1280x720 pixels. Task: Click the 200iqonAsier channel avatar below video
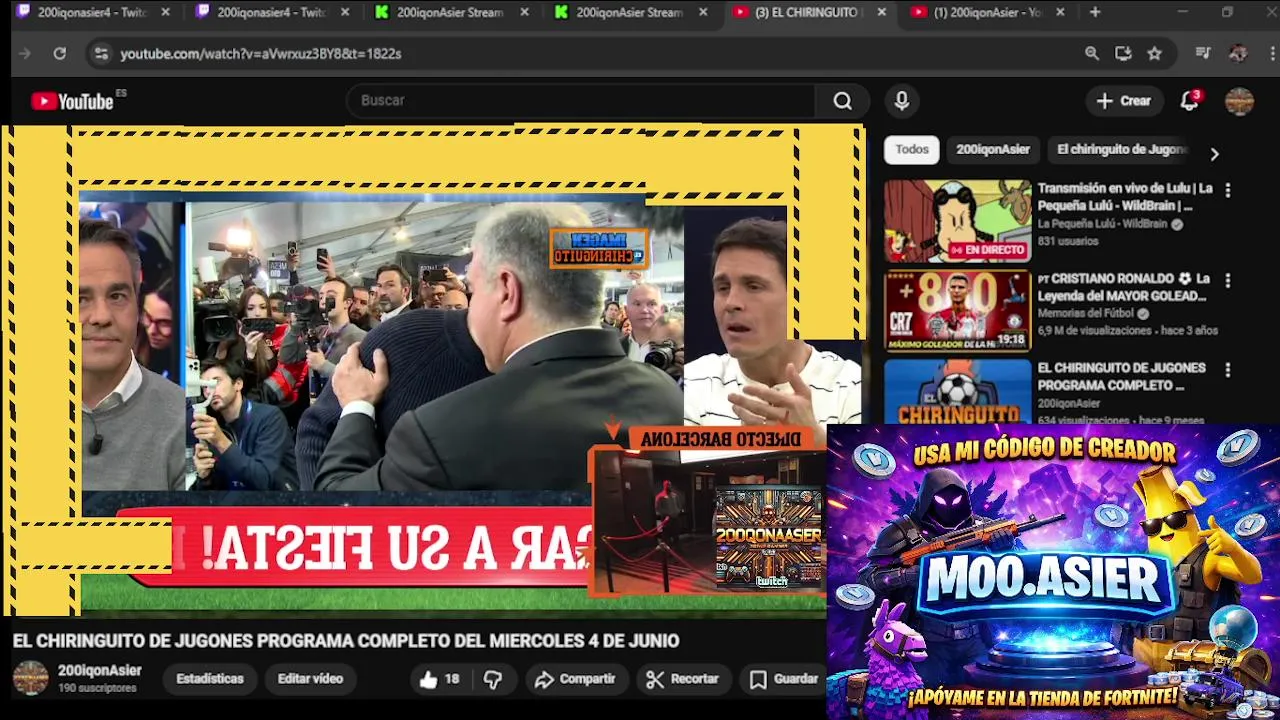[x=30, y=678]
